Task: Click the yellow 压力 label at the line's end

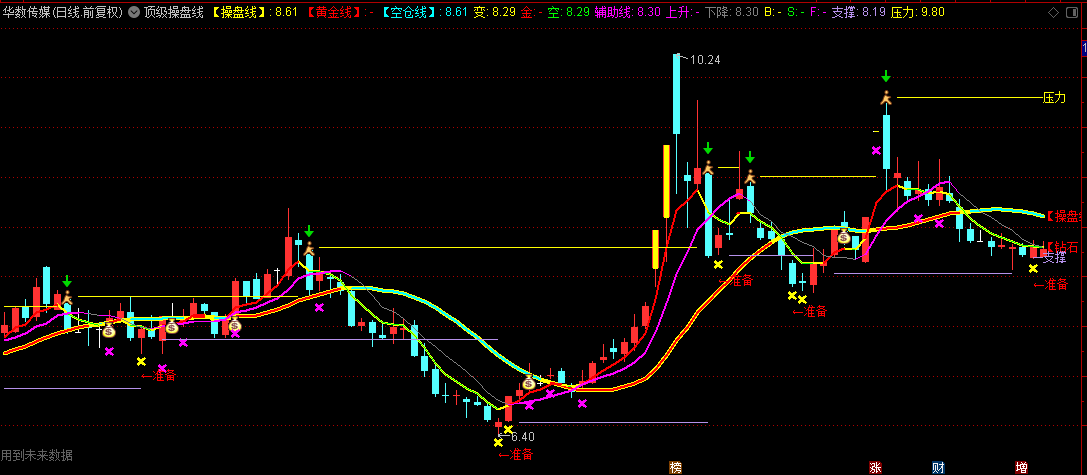Action: [x=1054, y=98]
